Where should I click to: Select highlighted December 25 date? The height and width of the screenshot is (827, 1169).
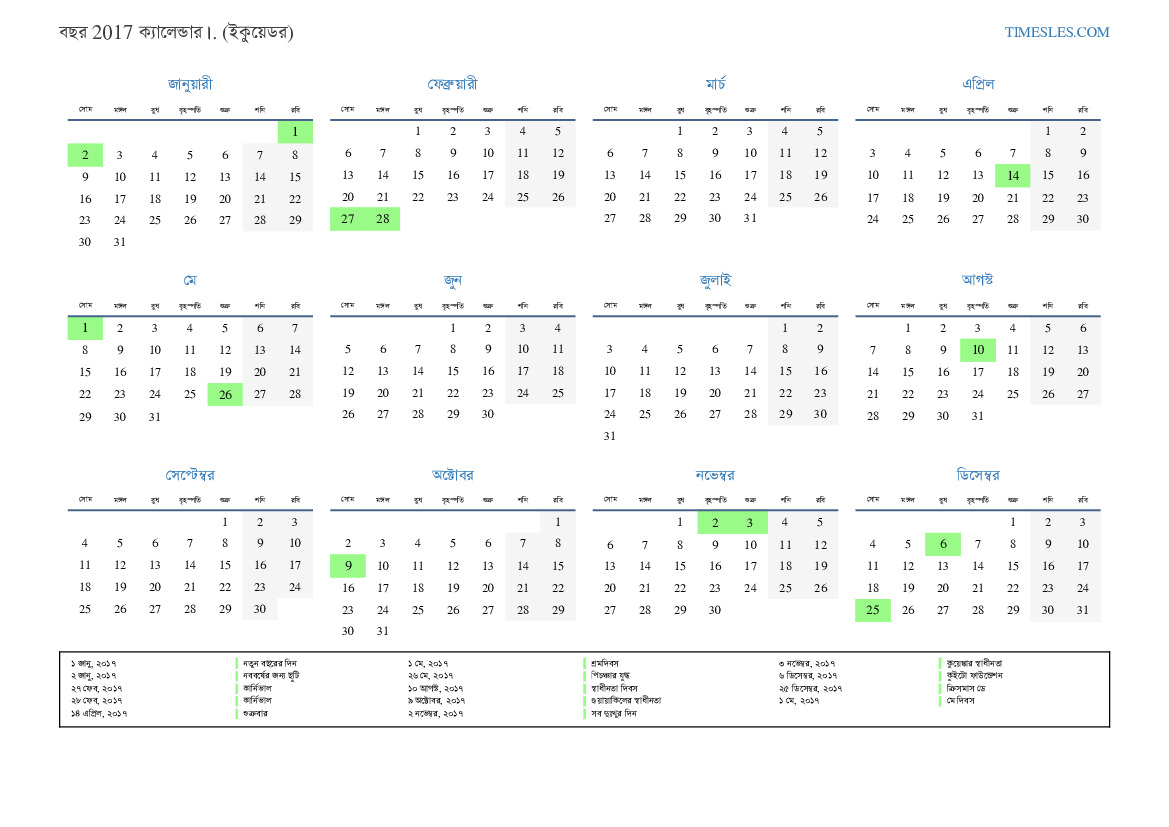[872, 610]
